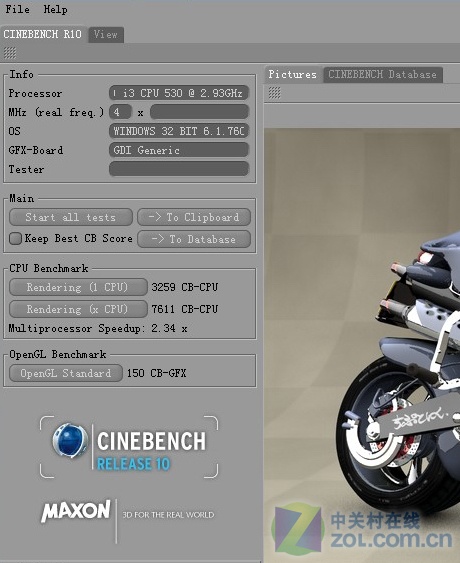Open the File menu
Image resolution: width=460 pixels, height=563 pixels.
pos(18,9)
